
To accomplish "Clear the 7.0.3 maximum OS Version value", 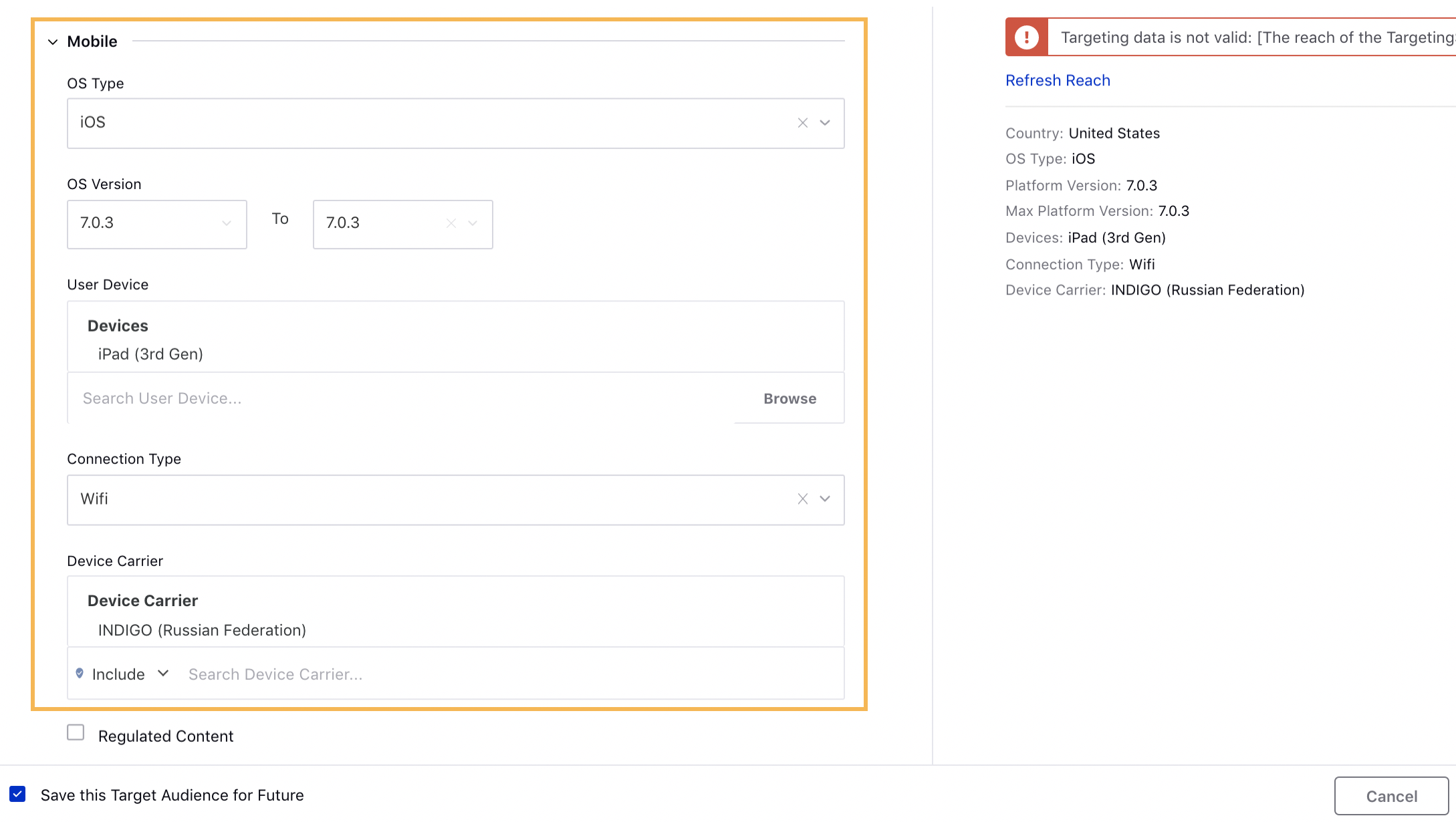I will 451,223.
